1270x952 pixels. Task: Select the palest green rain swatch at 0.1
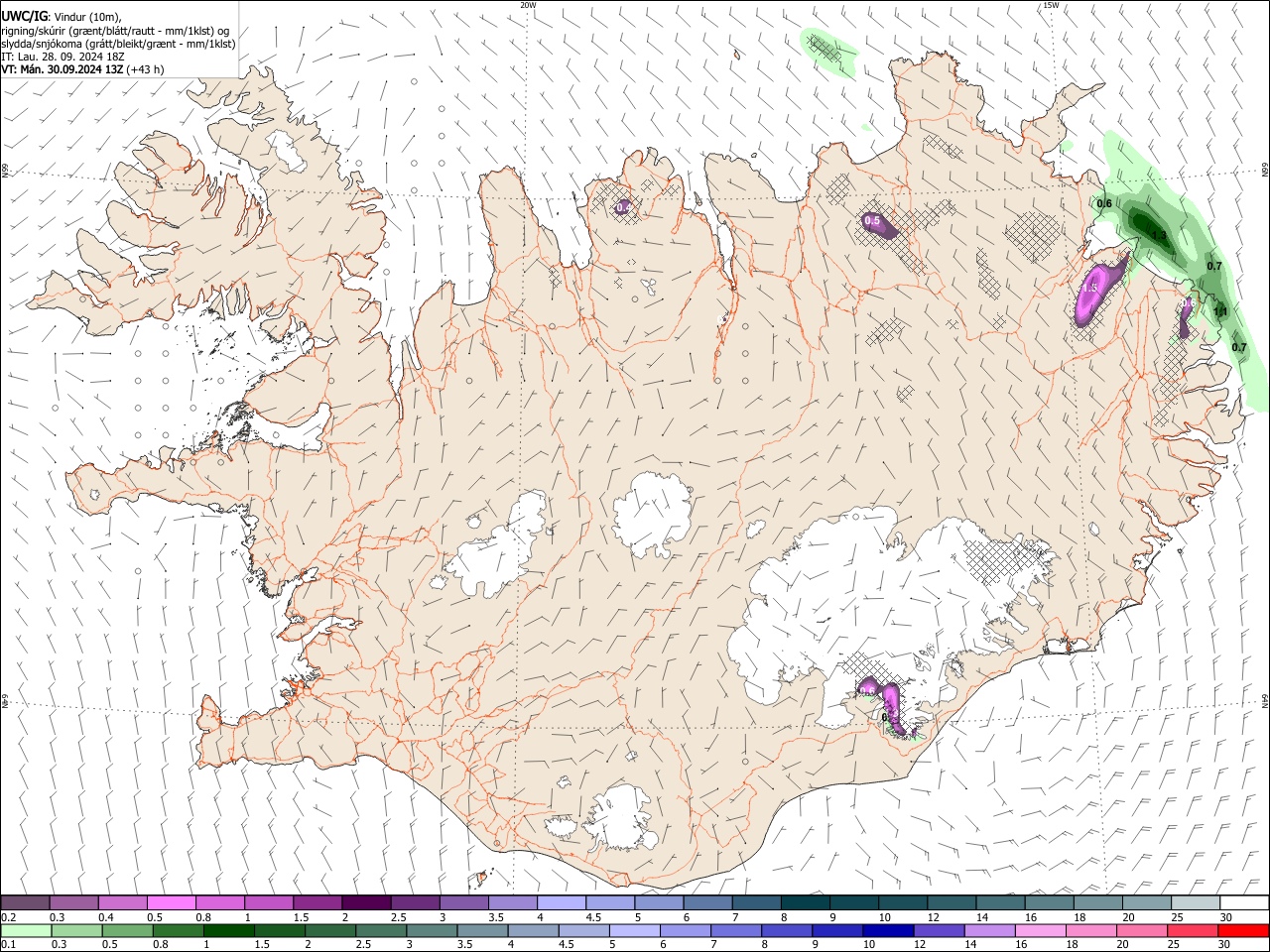click(26, 930)
